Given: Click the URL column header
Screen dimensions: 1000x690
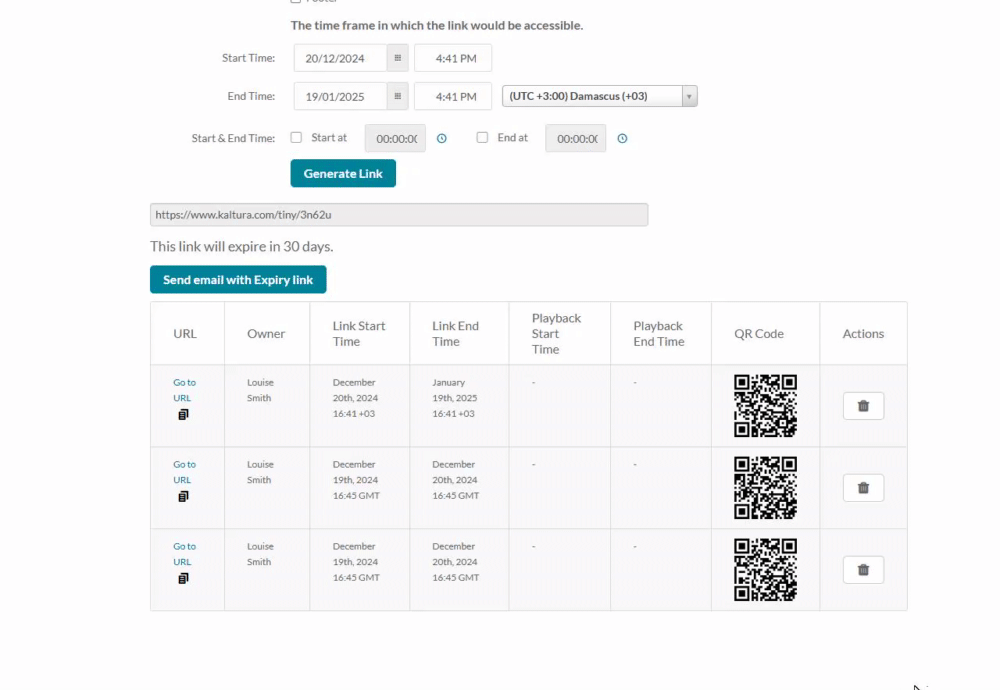Looking at the screenshot, I should click(x=185, y=334).
